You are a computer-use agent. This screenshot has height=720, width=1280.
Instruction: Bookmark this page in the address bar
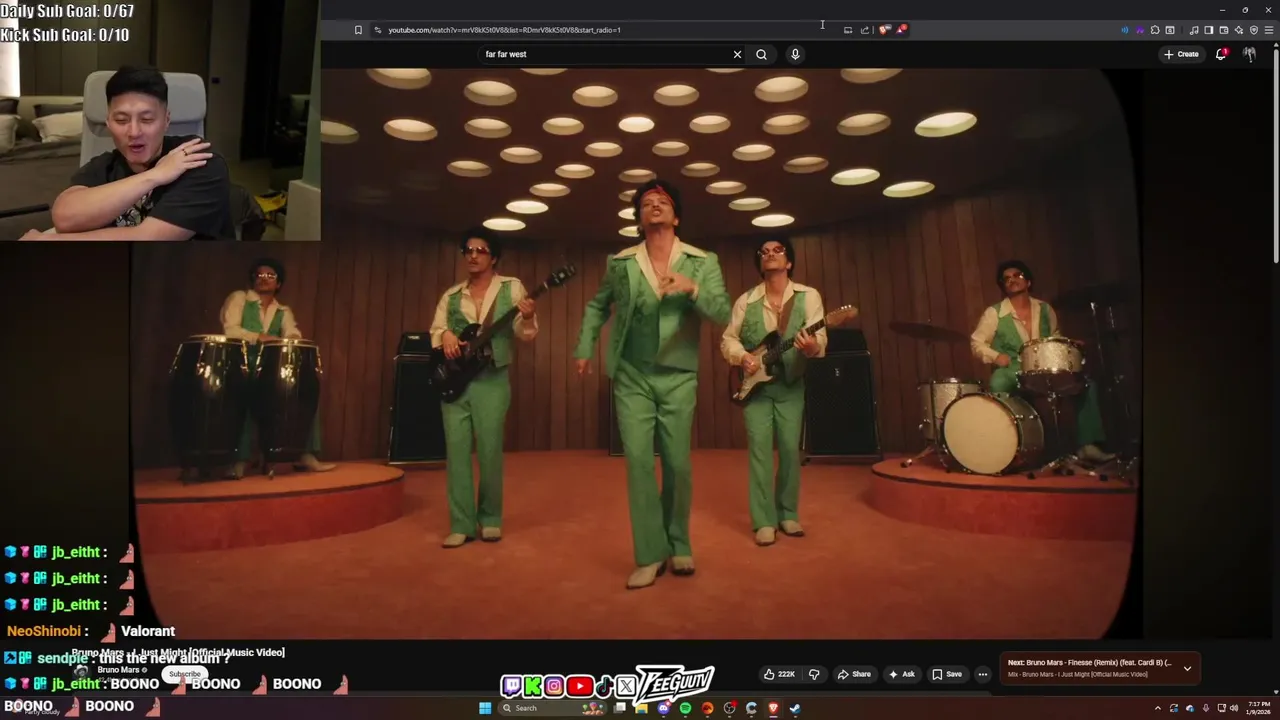click(358, 30)
